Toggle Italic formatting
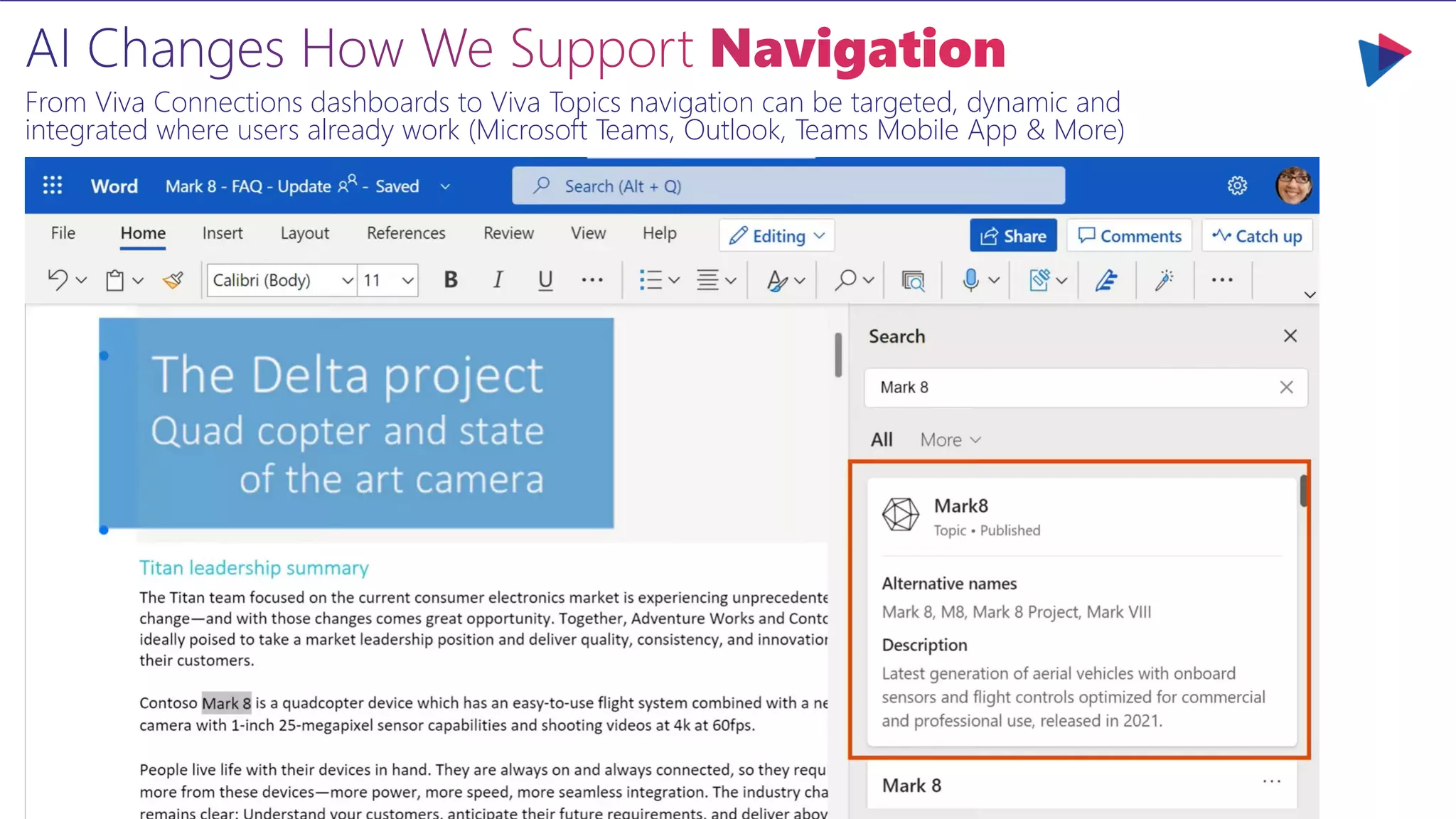This screenshot has height=819, width=1456. point(498,280)
